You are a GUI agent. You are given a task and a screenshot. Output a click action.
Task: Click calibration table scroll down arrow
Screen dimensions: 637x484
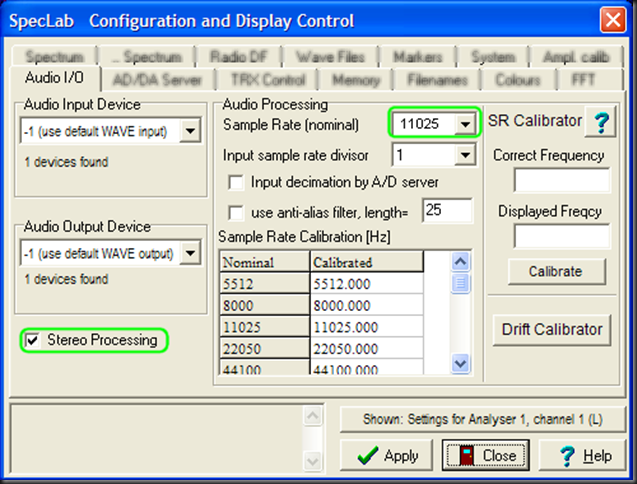tap(460, 363)
